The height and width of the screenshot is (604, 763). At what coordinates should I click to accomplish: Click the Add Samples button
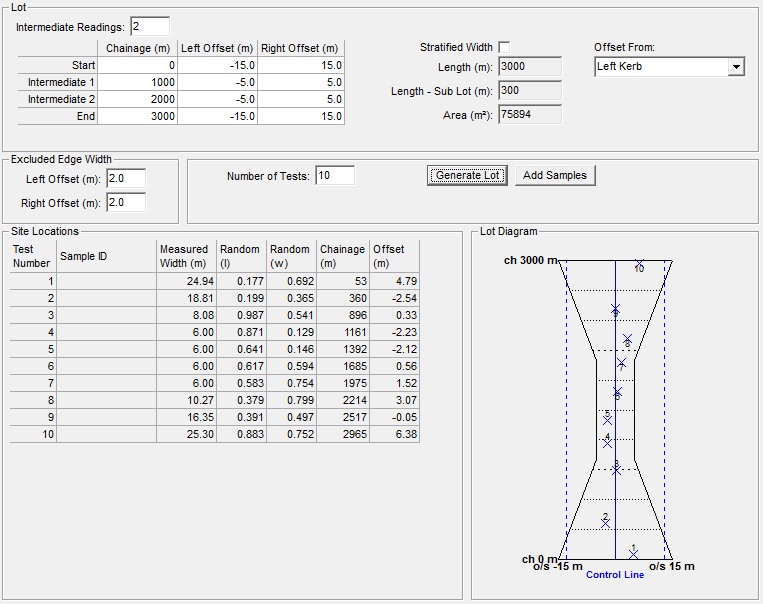pyautogui.click(x=554, y=175)
